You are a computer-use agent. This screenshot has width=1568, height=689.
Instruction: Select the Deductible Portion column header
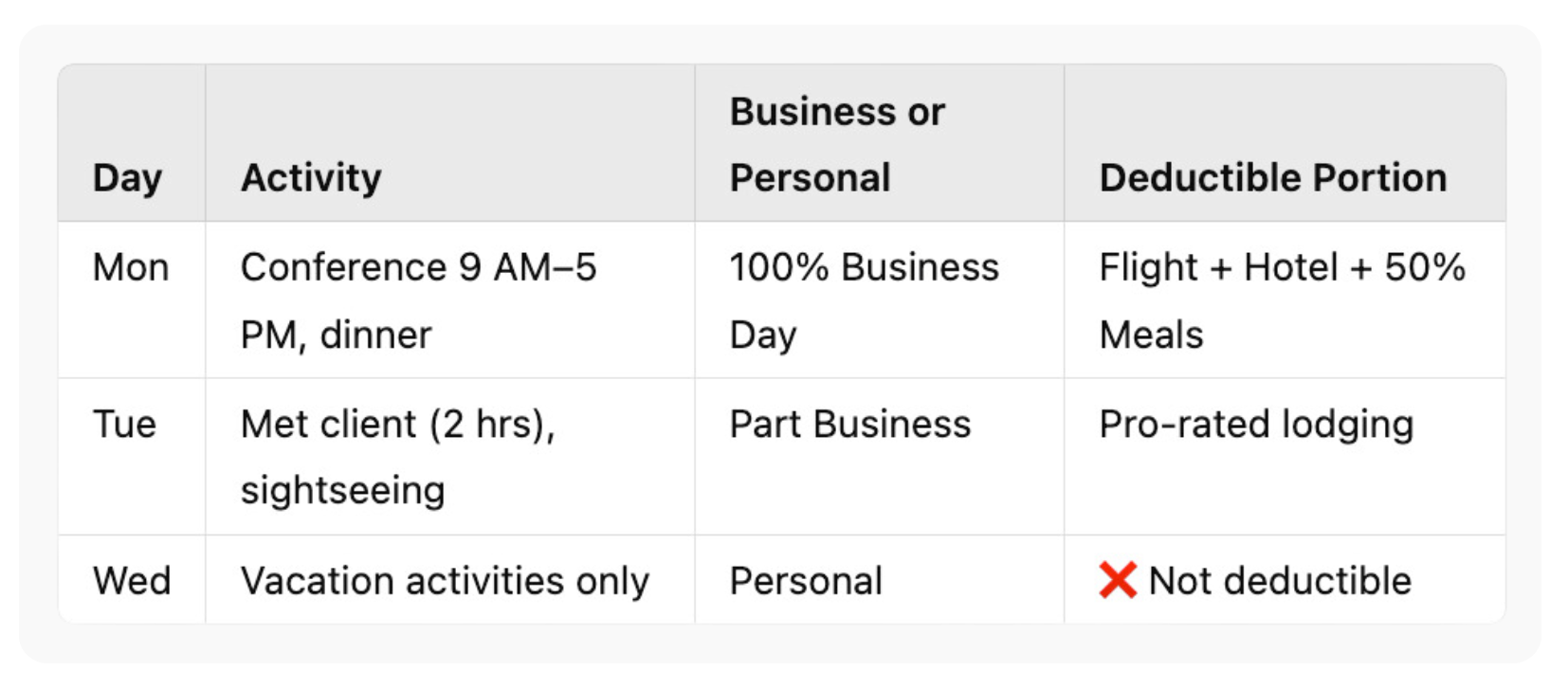1272,178
